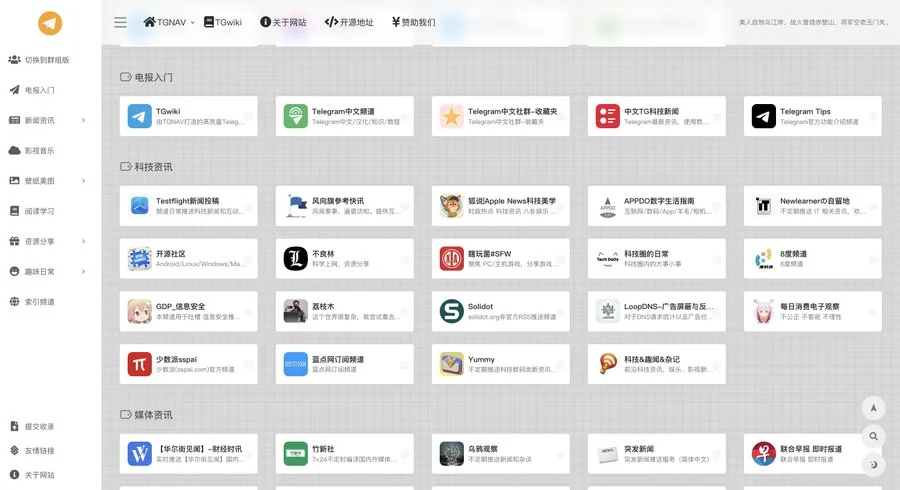Viewport: 900px width, 490px height.
Task: Click the 科技&趣闻&杂记 RSS icon
Action: pyautogui.click(x=608, y=364)
